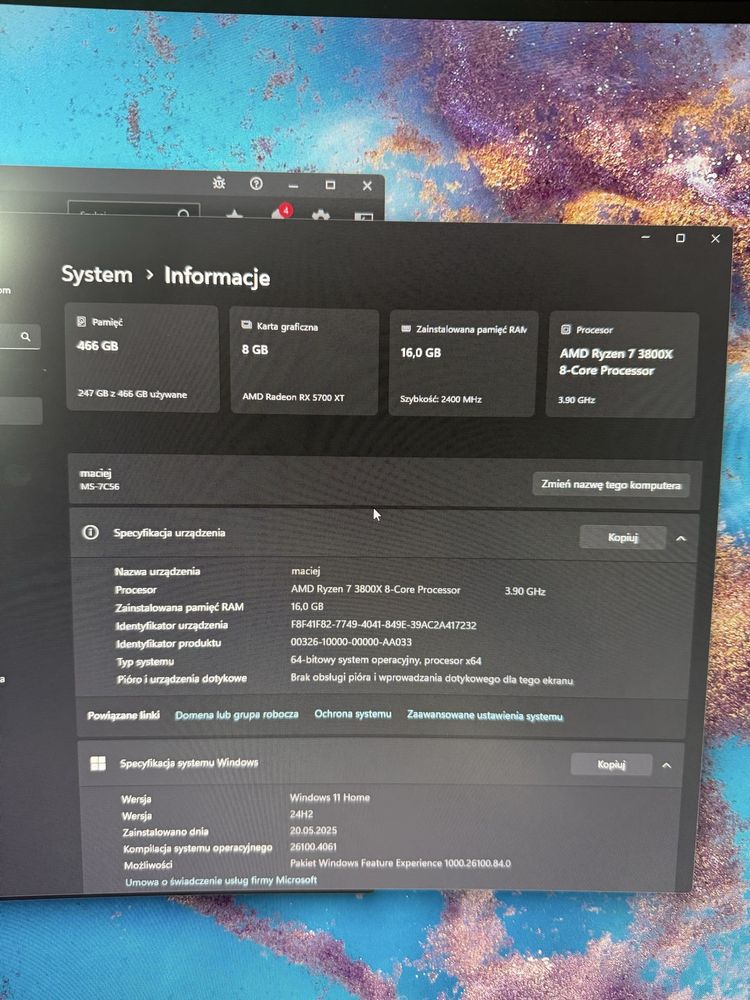Click the Procesor card CPU icon

coord(565,330)
